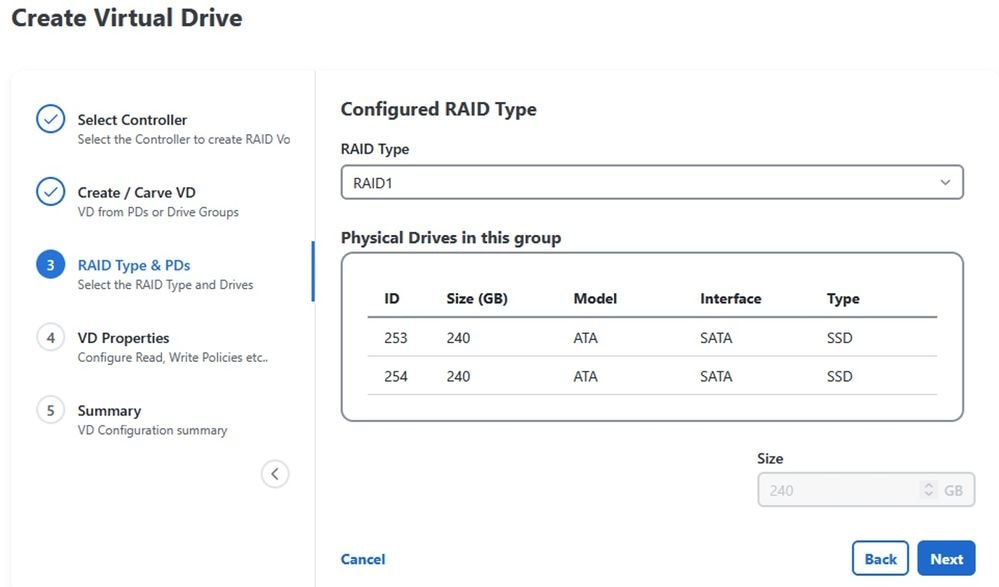Click the Next button
Screen dimensions: 999x587
(946, 558)
